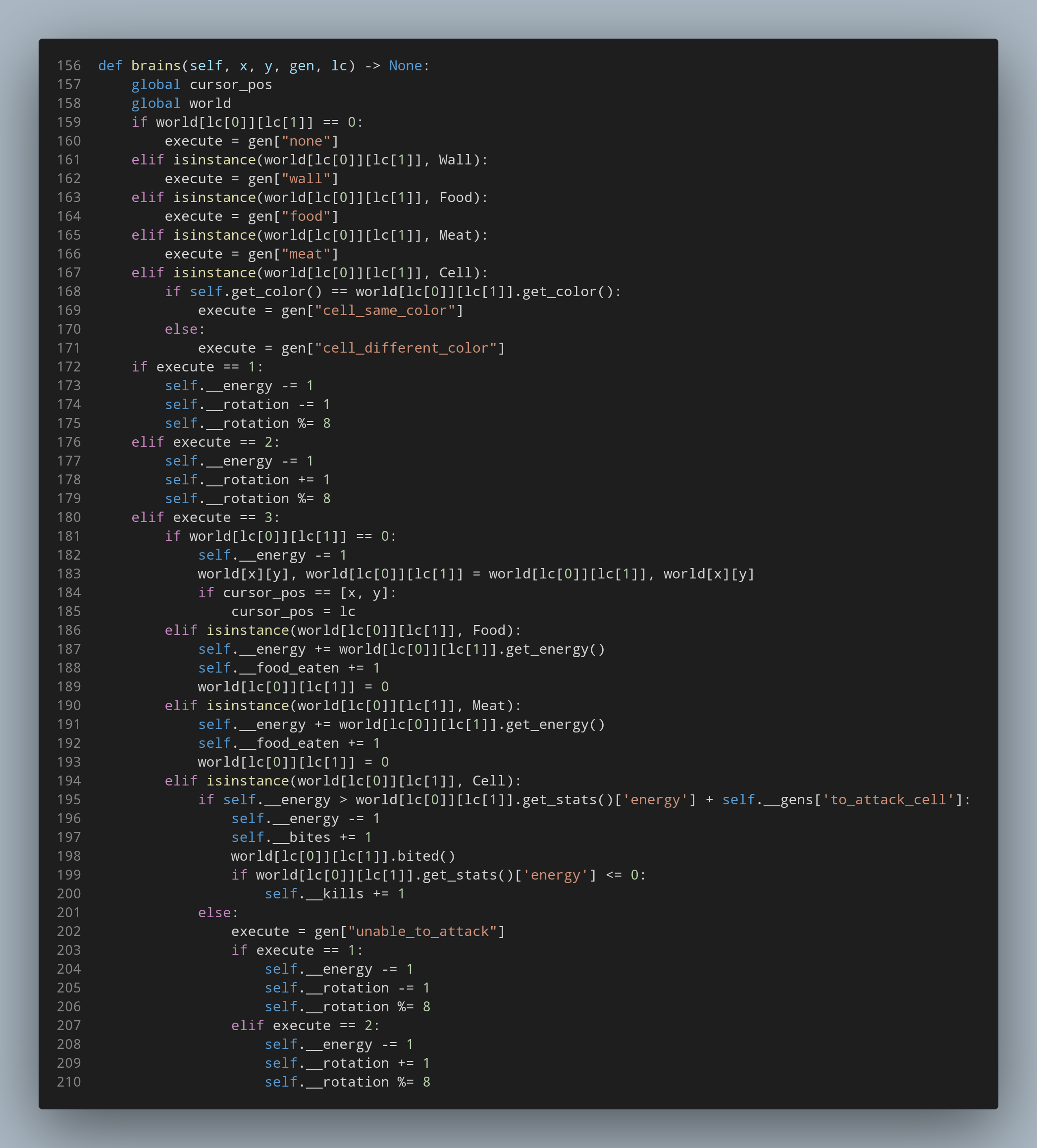This screenshot has width=1037, height=1148.
Task: Click the string "meat" on line 166
Action: 307,254
